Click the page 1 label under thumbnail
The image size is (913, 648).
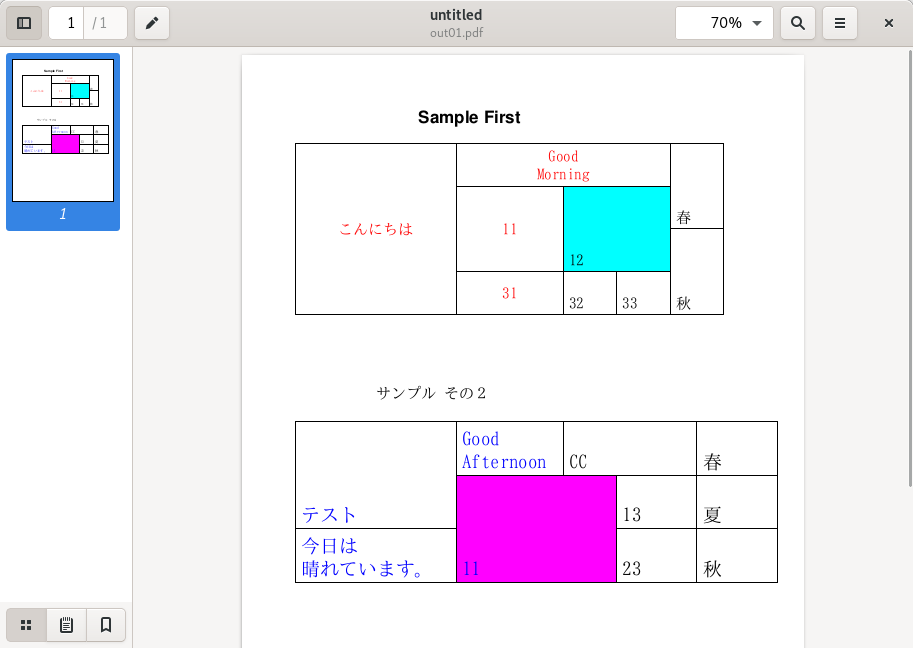click(x=63, y=216)
